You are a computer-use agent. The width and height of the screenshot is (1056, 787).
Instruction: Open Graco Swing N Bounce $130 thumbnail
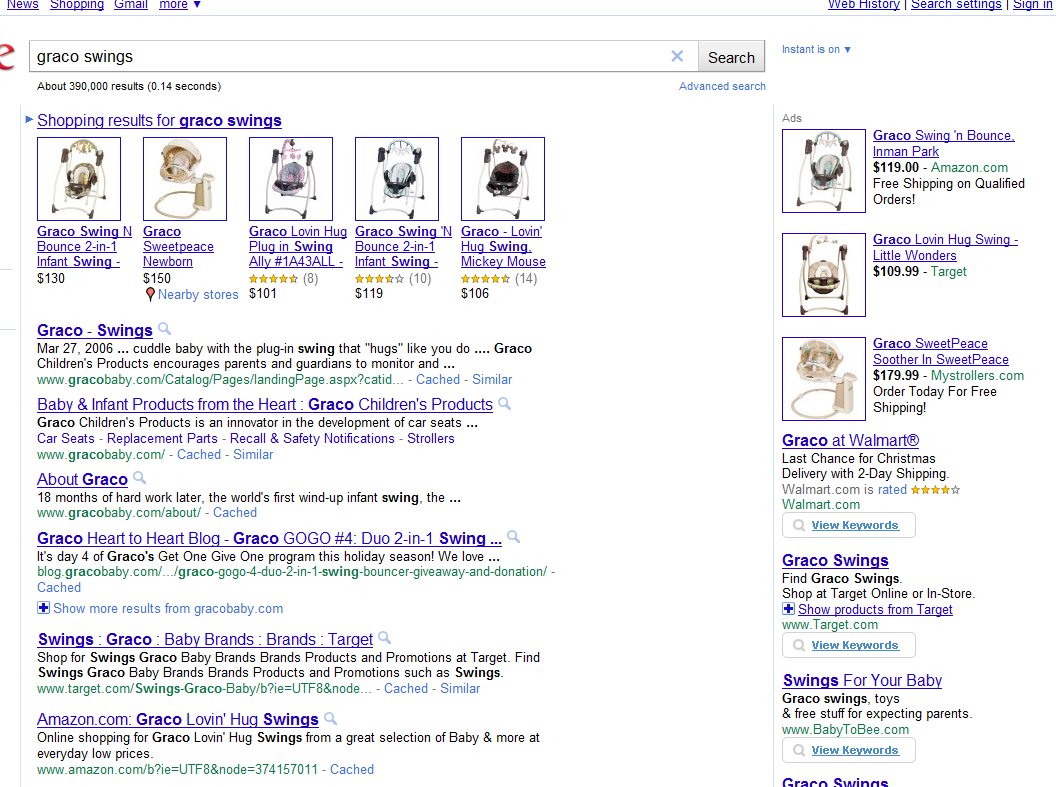pyautogui.click(x=79, y=179)
